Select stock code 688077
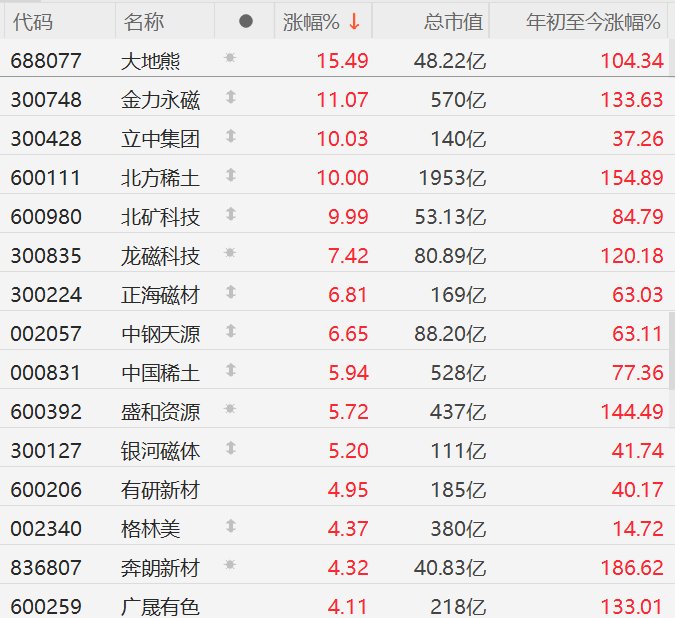This screenshot has height=618, width=675. point(46,61)
